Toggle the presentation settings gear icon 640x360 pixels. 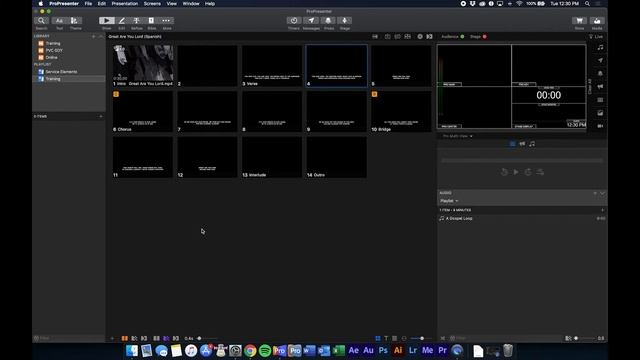point(420,37)
